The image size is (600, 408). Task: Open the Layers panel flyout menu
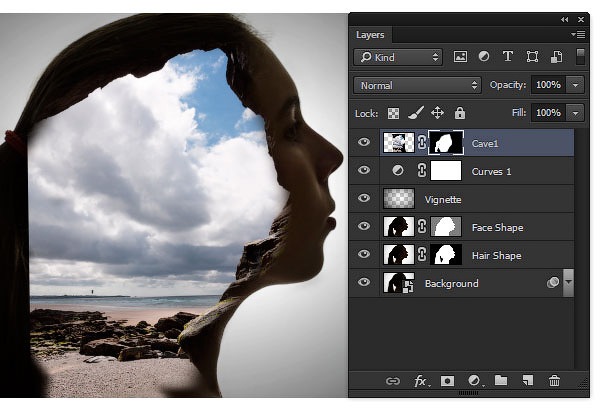coord(578,35)
